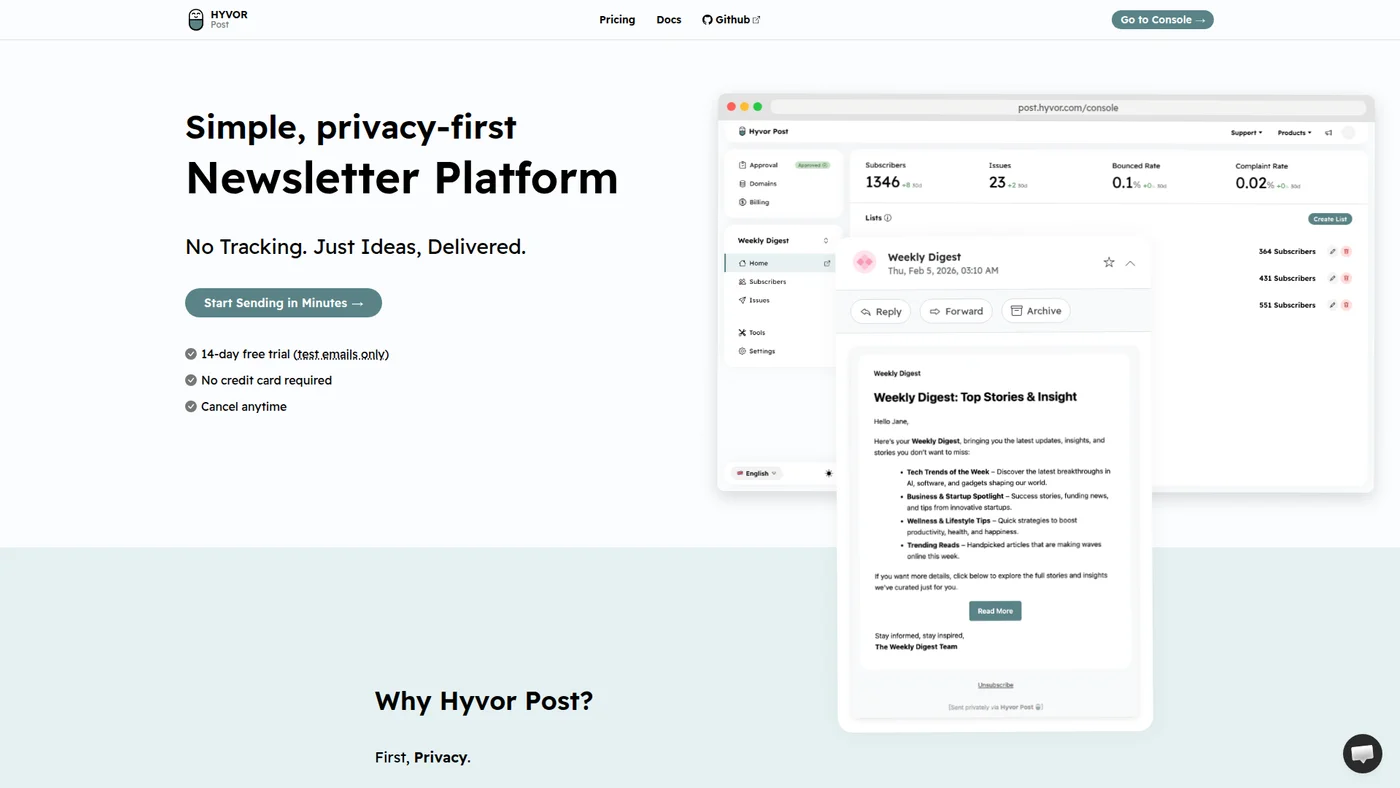This screenshot has height=788, width=1400.
Task: Click the Reply button
Action: click(x=881, y=311)
